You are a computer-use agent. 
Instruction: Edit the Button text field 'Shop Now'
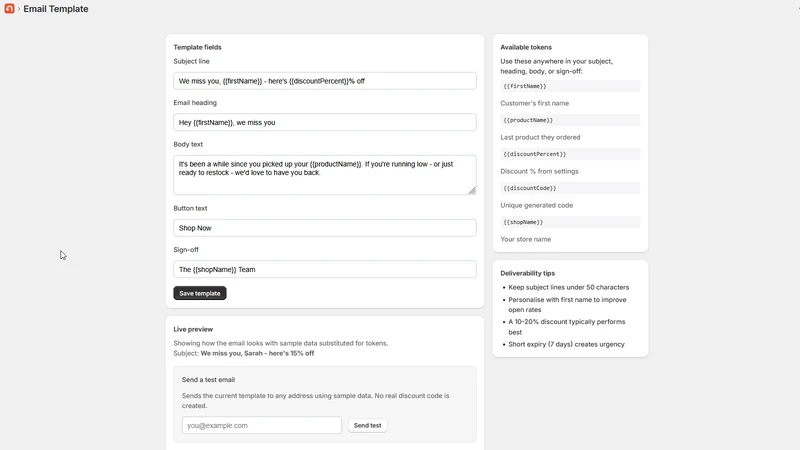324,228
